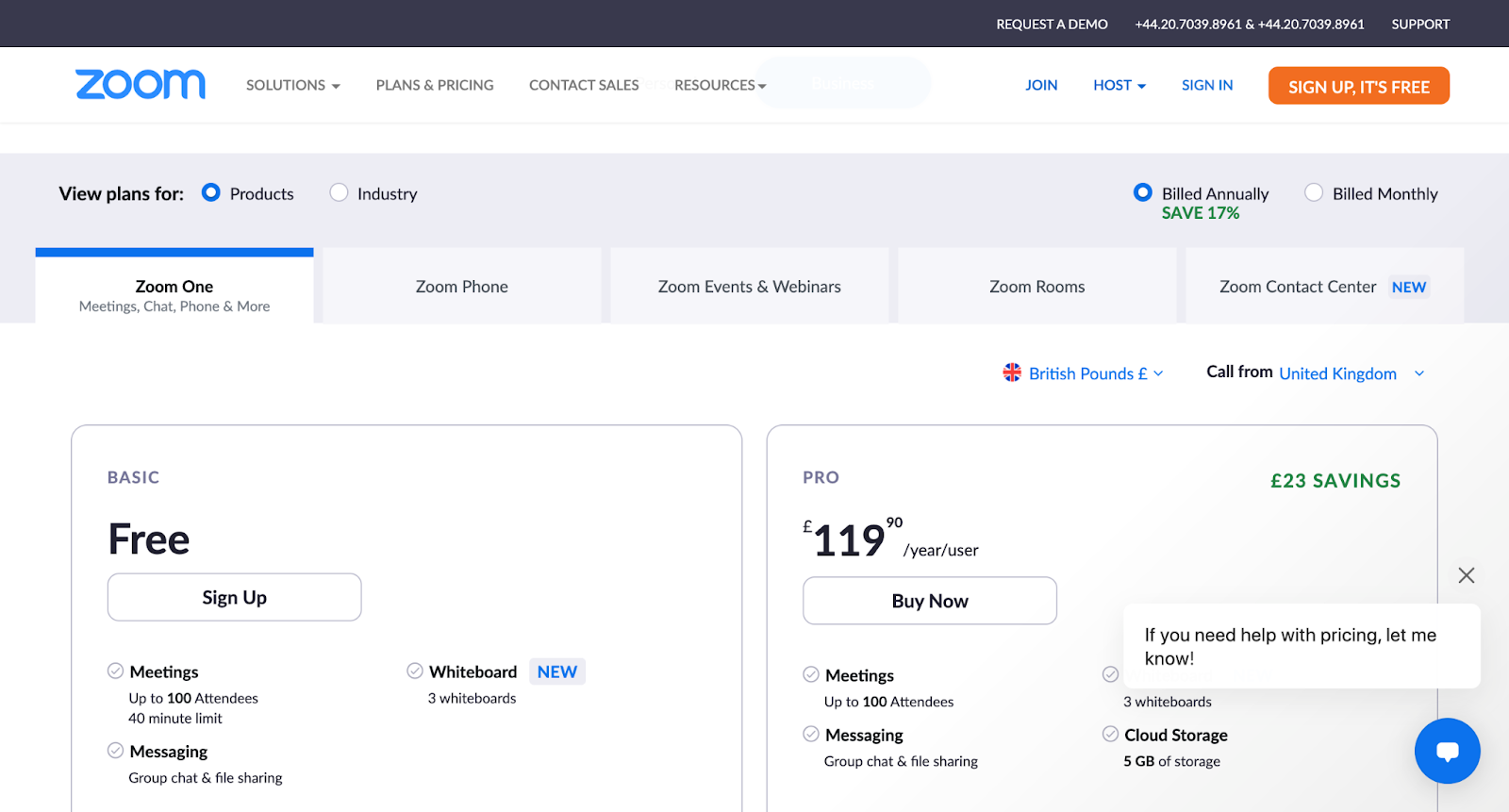The width and height of the screenshot is (1509, 812).
Task: Click the Pro plan Messaging checkmark icon
Action: [811, 734]
